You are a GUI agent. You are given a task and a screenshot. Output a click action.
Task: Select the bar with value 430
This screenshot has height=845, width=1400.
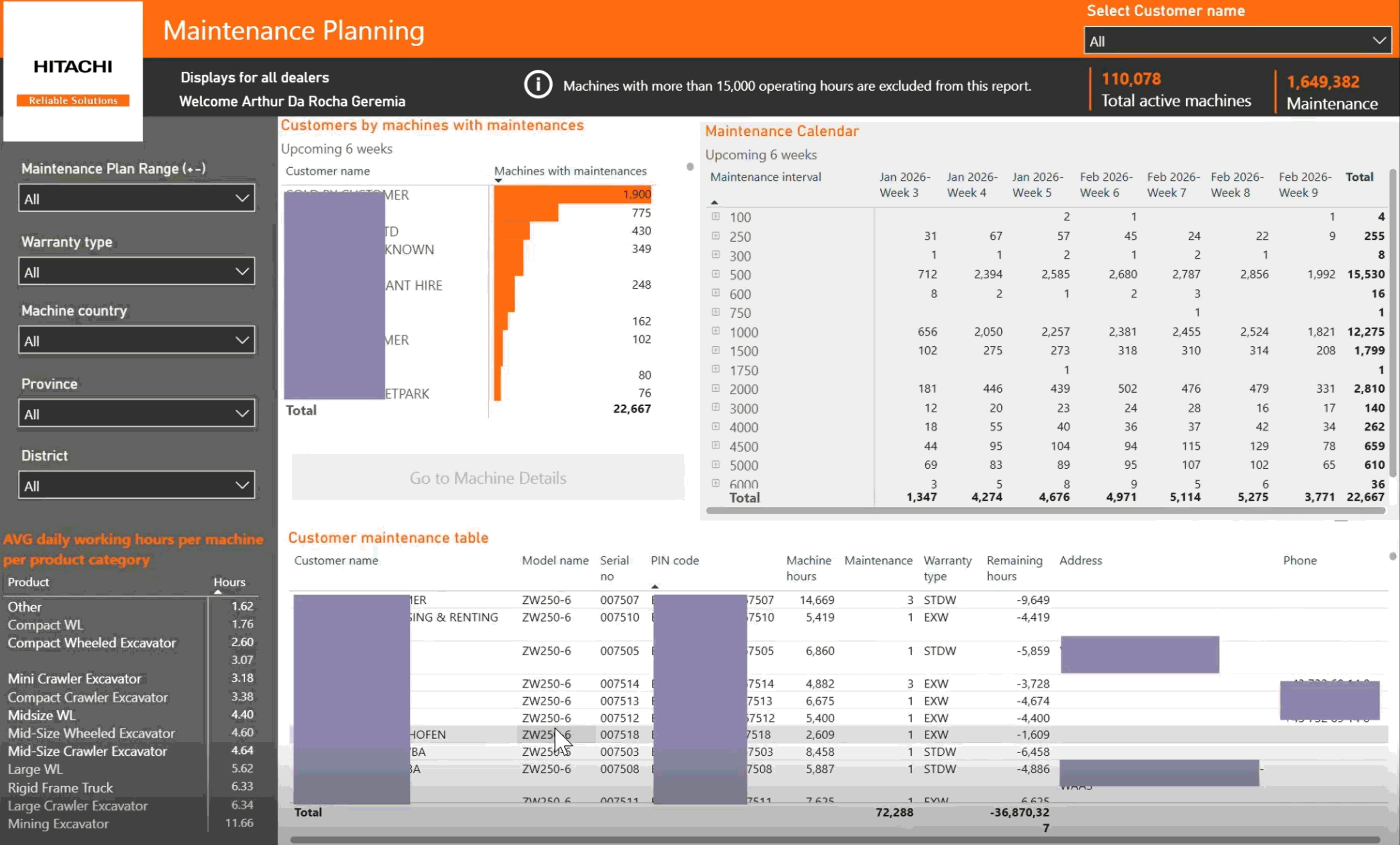(511, 231)
